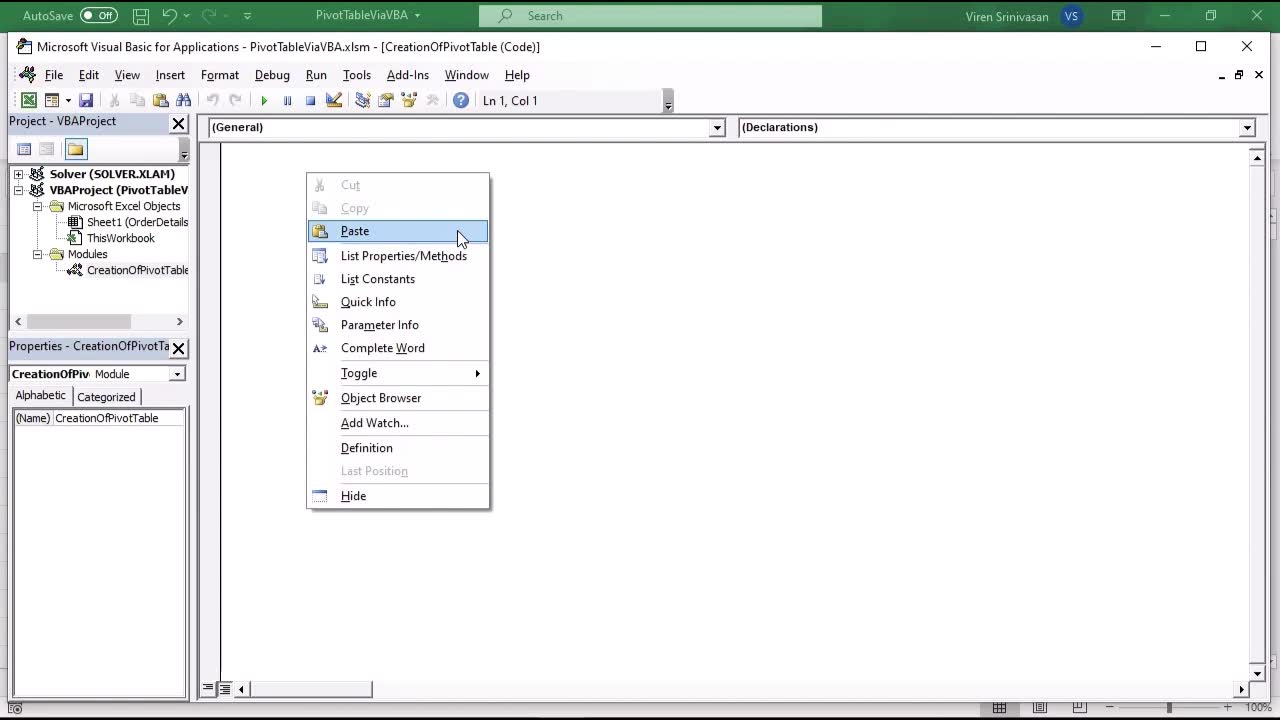Viewport: 1280px width, 720px height.
Task: Choose List Properties/Methods in context menu
Action: coord(398,256)
